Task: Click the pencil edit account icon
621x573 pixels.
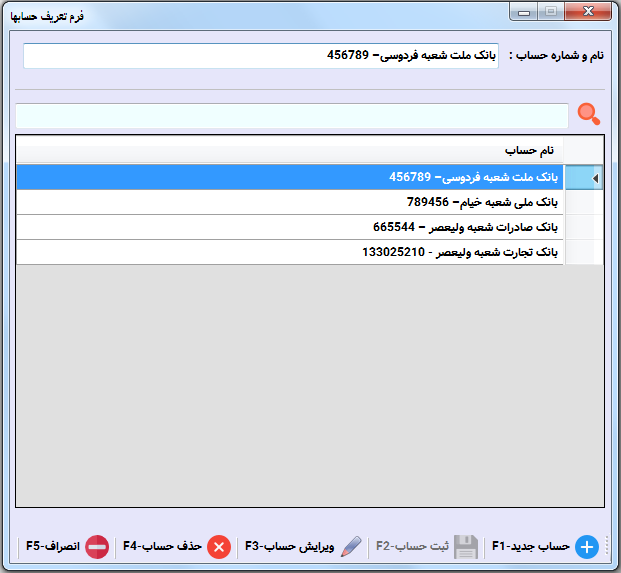Action: pos(351,546)
